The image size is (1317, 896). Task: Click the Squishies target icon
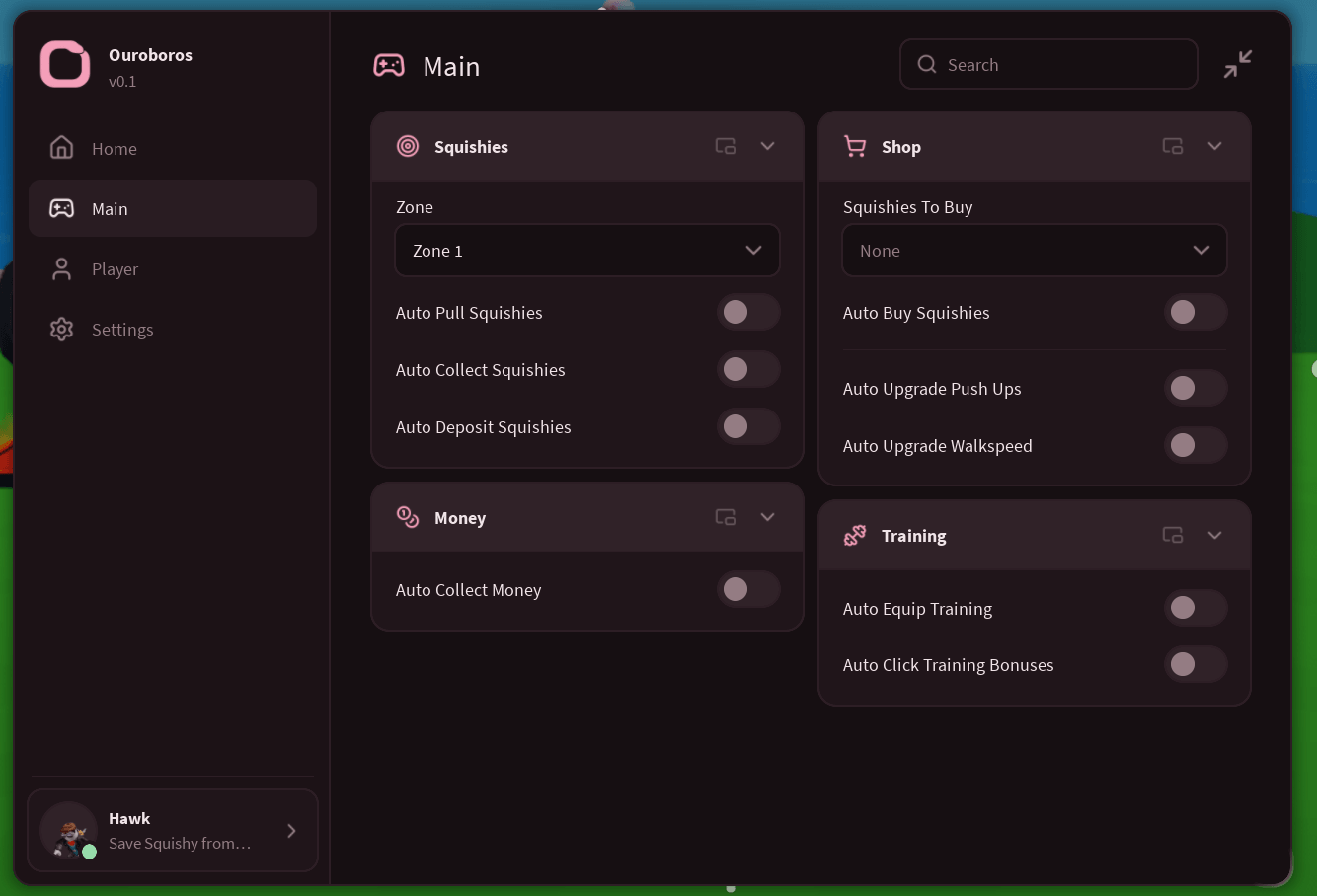pos(408,146)
